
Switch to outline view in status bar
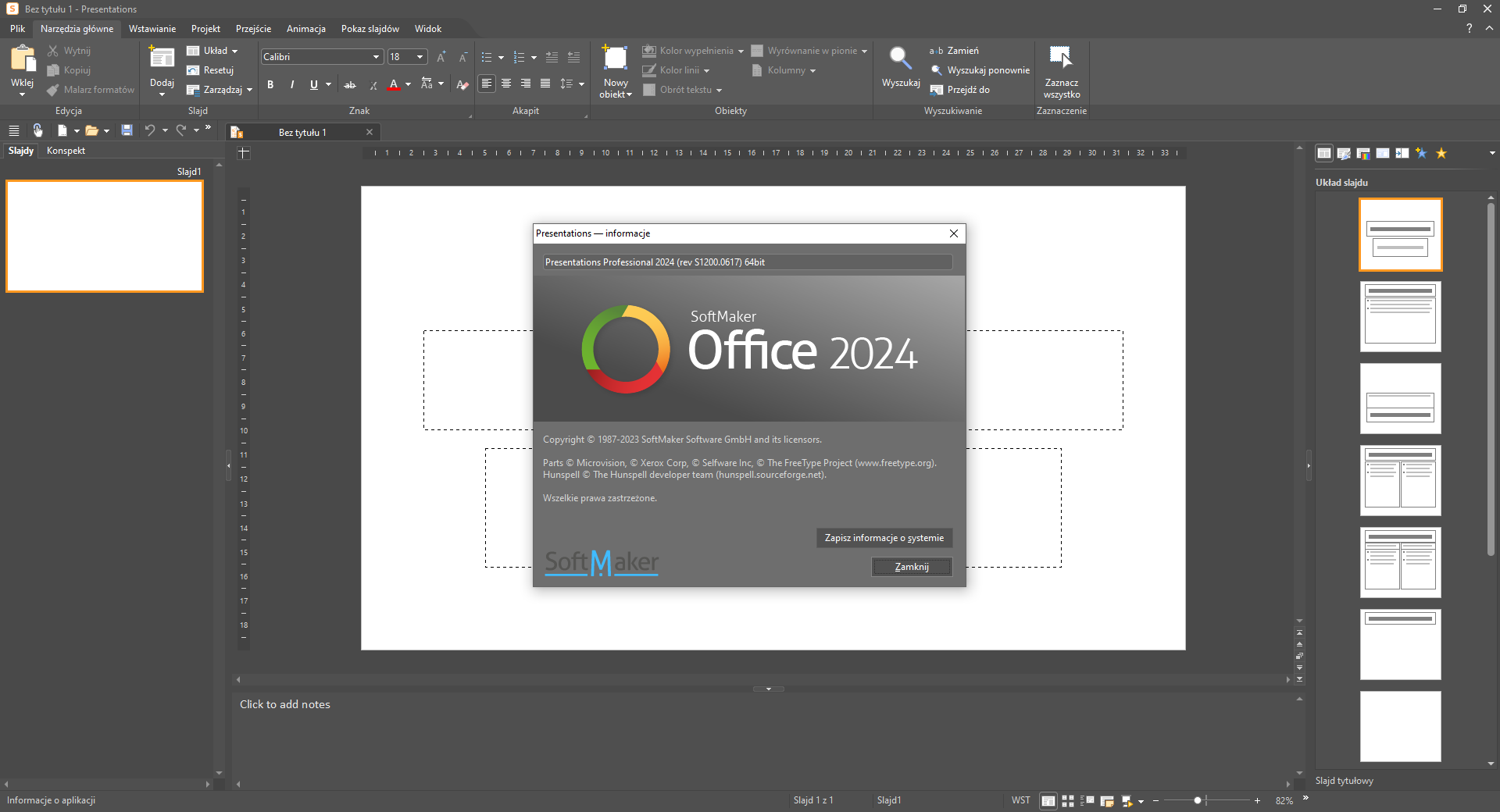click(1087, 800)
